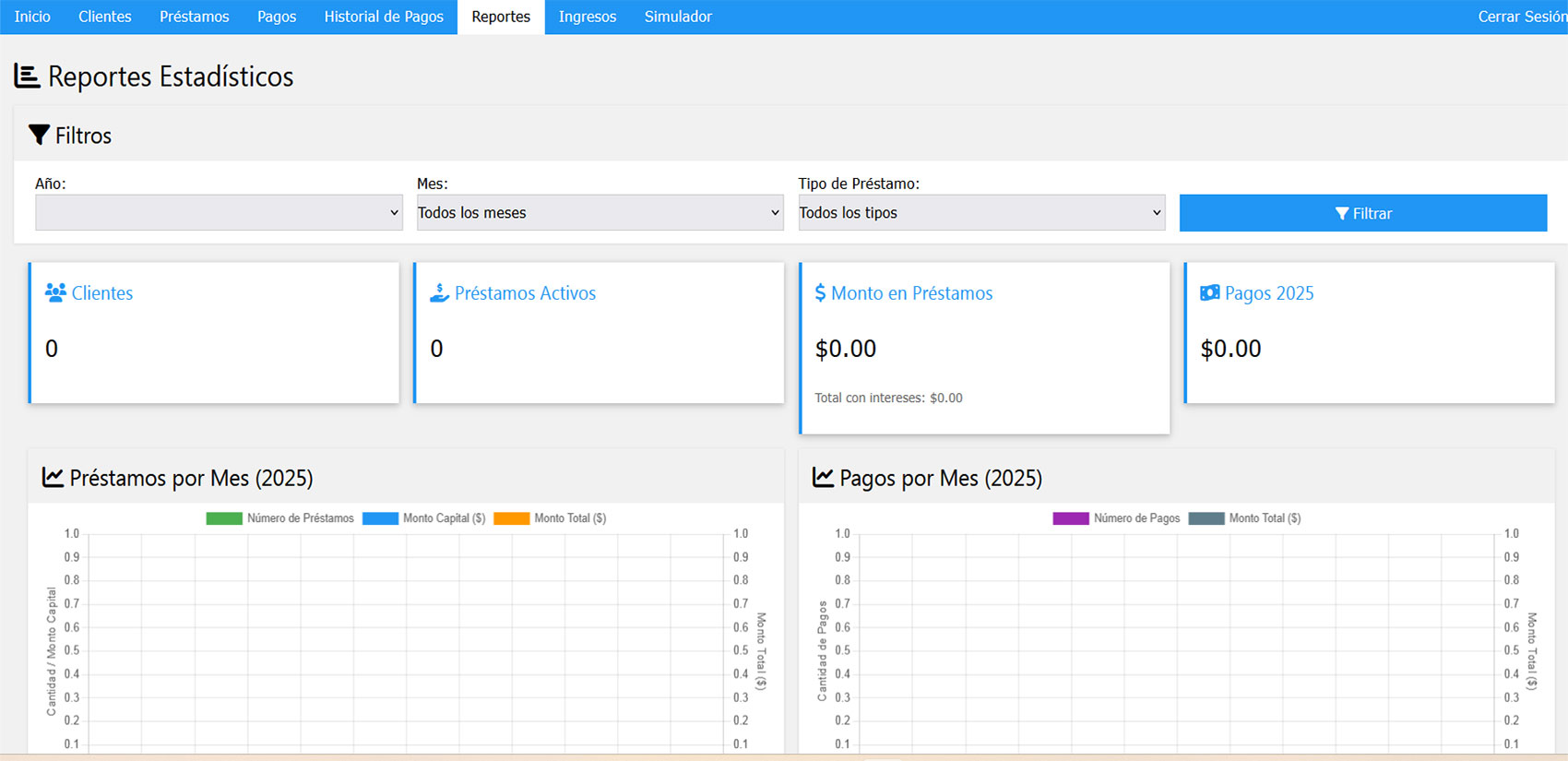Click the funnel icon next to Filtros
The height and width of the screenshot is (761, 1568).
point(39,136)
